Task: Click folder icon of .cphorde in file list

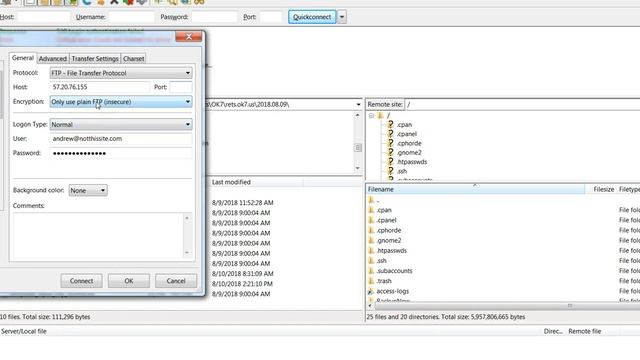Action: click(371, 230)
